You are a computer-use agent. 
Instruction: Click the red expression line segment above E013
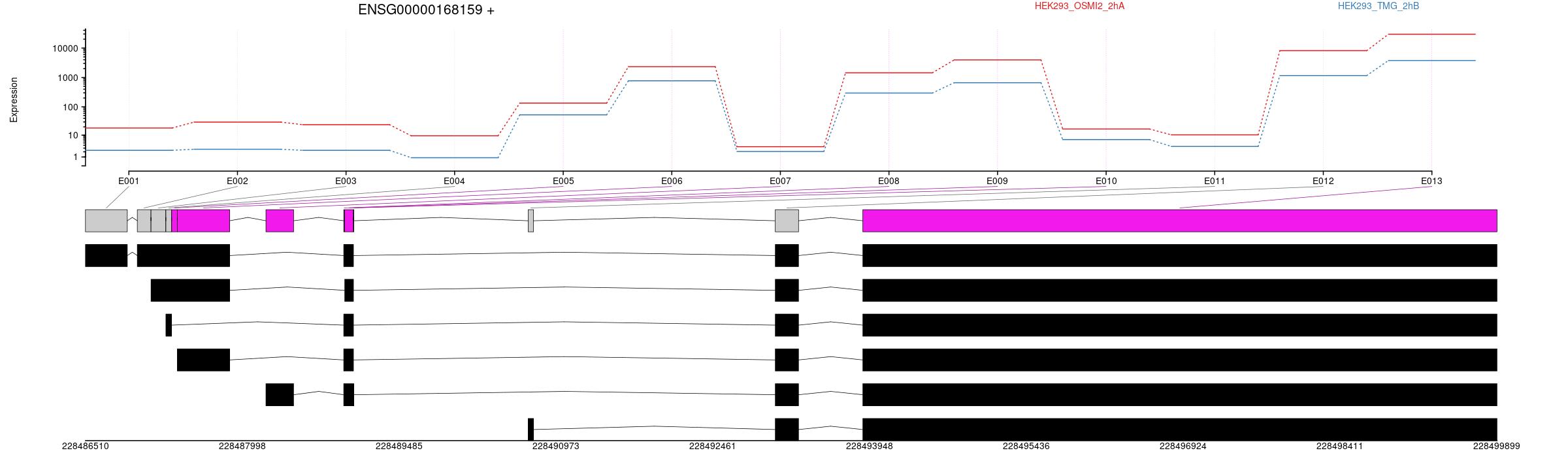click(1431, 34)
